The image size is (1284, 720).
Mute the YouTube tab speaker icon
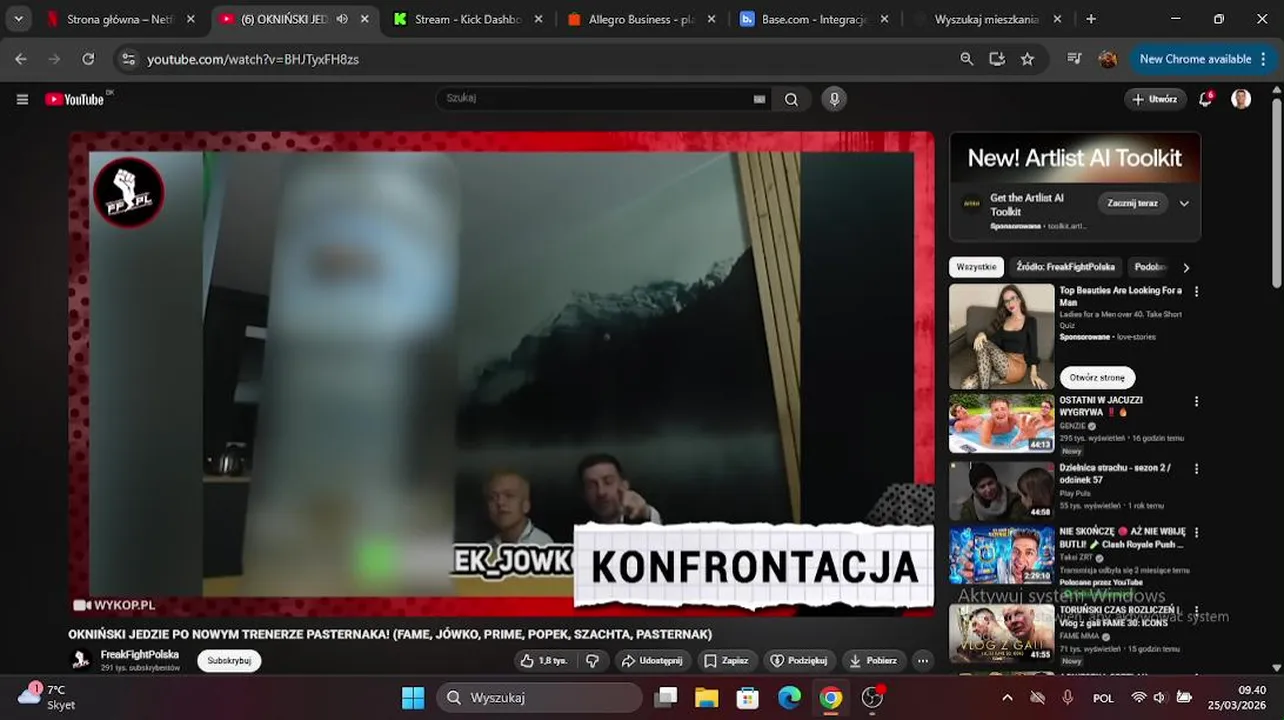[342, 19]
